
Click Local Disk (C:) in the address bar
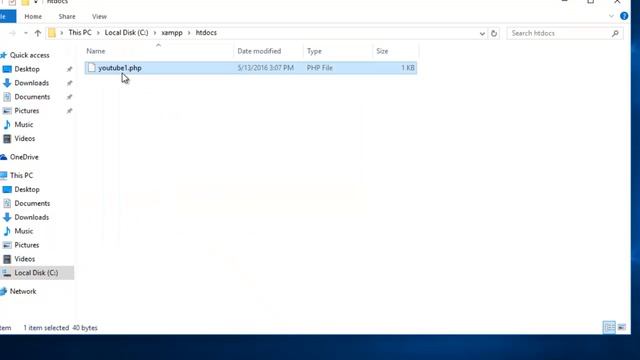point(127,33)
